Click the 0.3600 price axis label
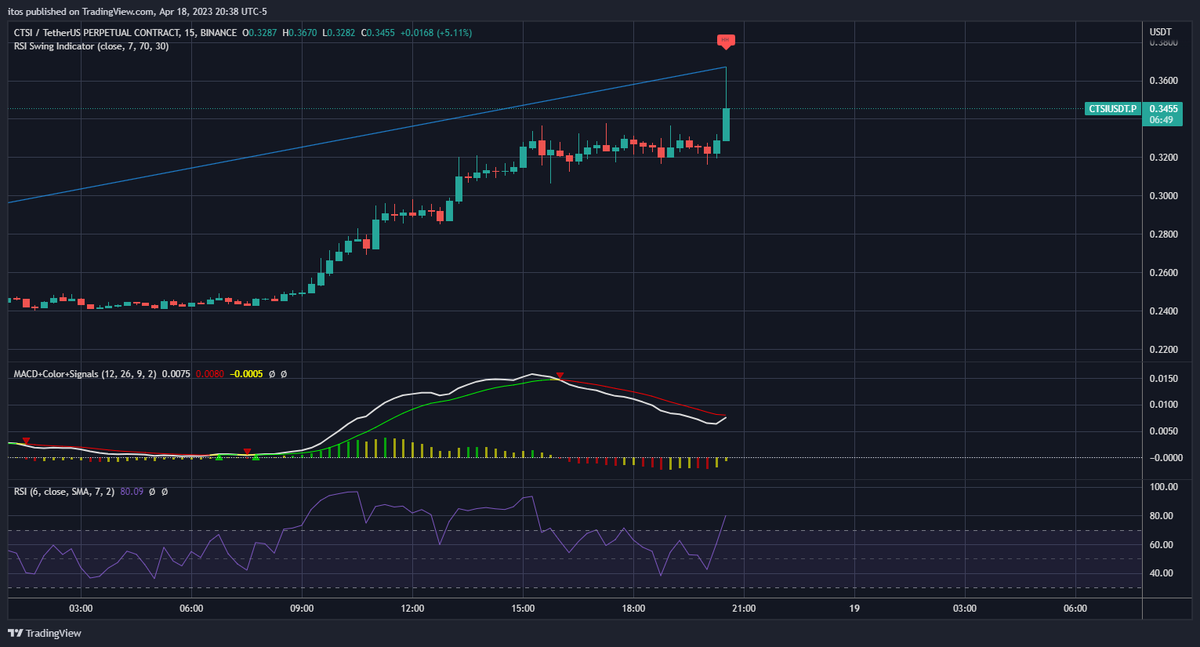The image size is (1200, 647). (x=1164, y=80)
